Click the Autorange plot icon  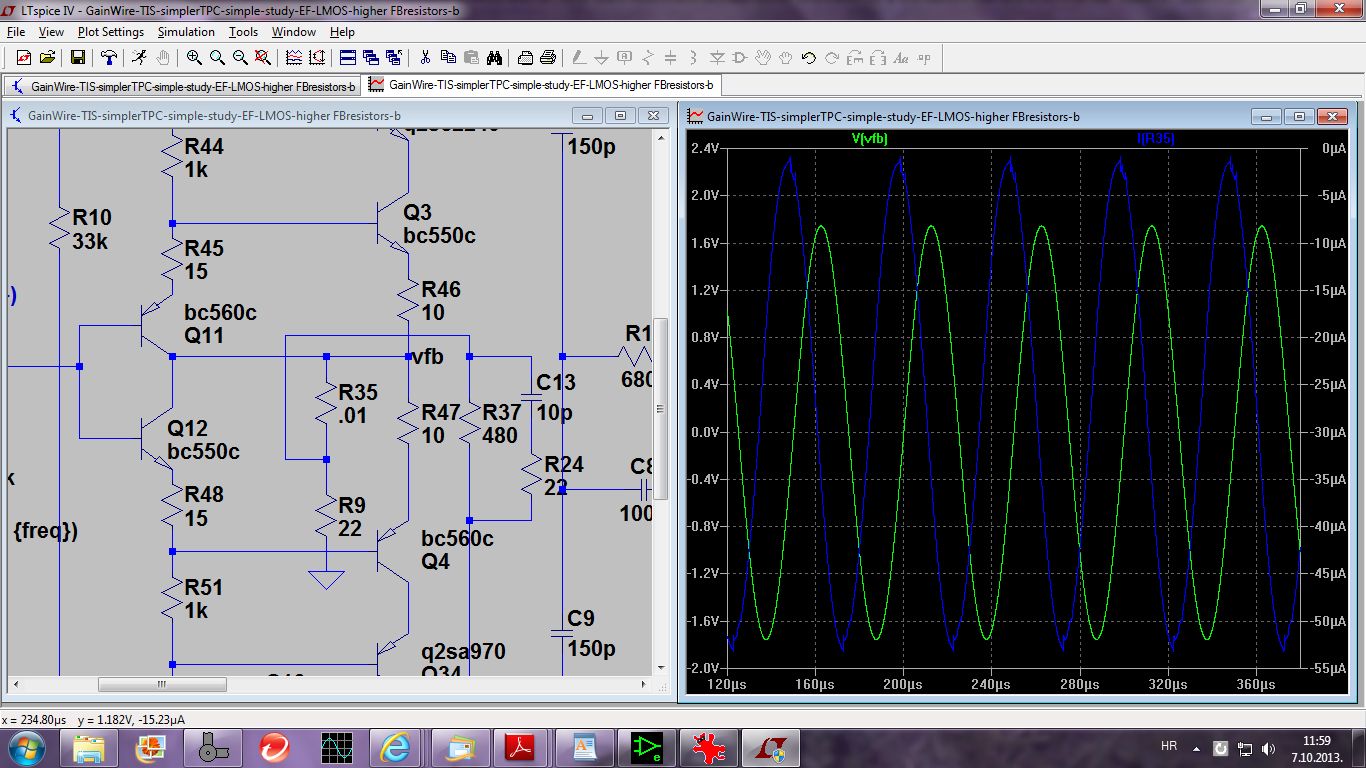[x=294, y=58]
